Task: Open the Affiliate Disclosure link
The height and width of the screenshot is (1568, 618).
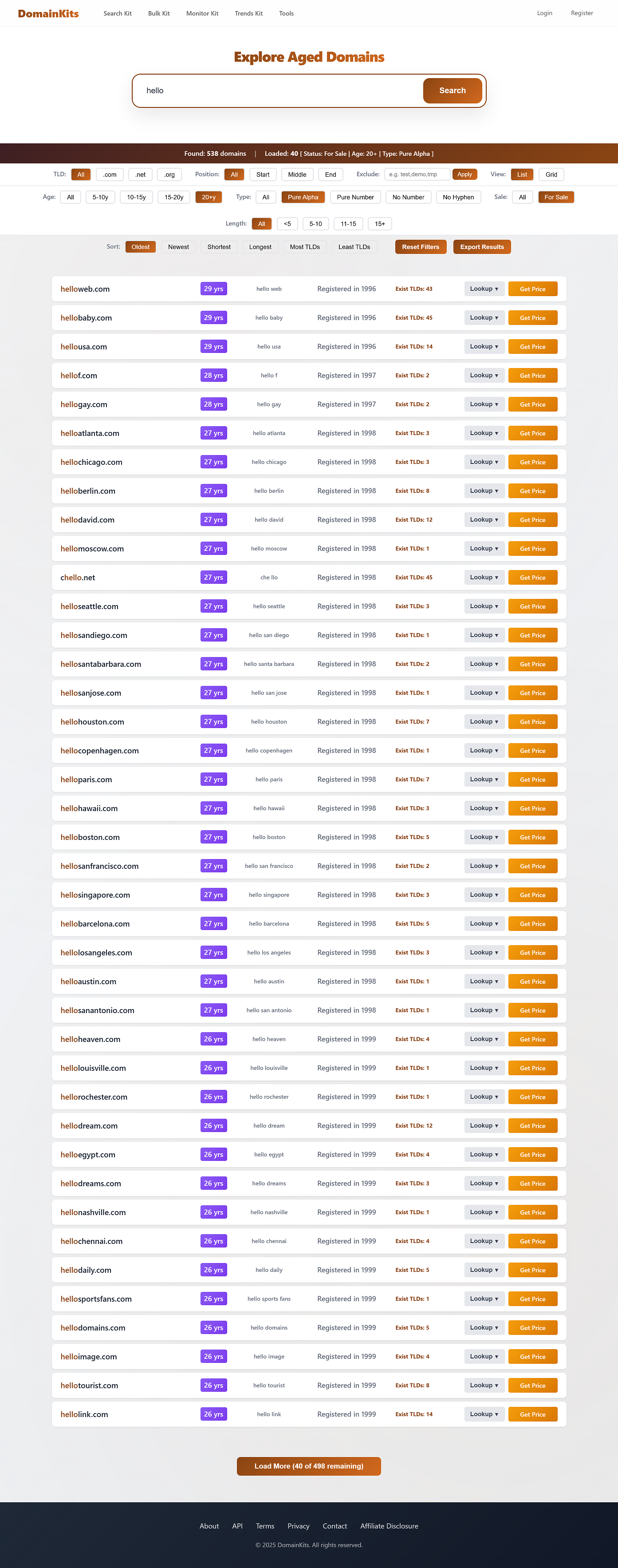Action: 389,1526
